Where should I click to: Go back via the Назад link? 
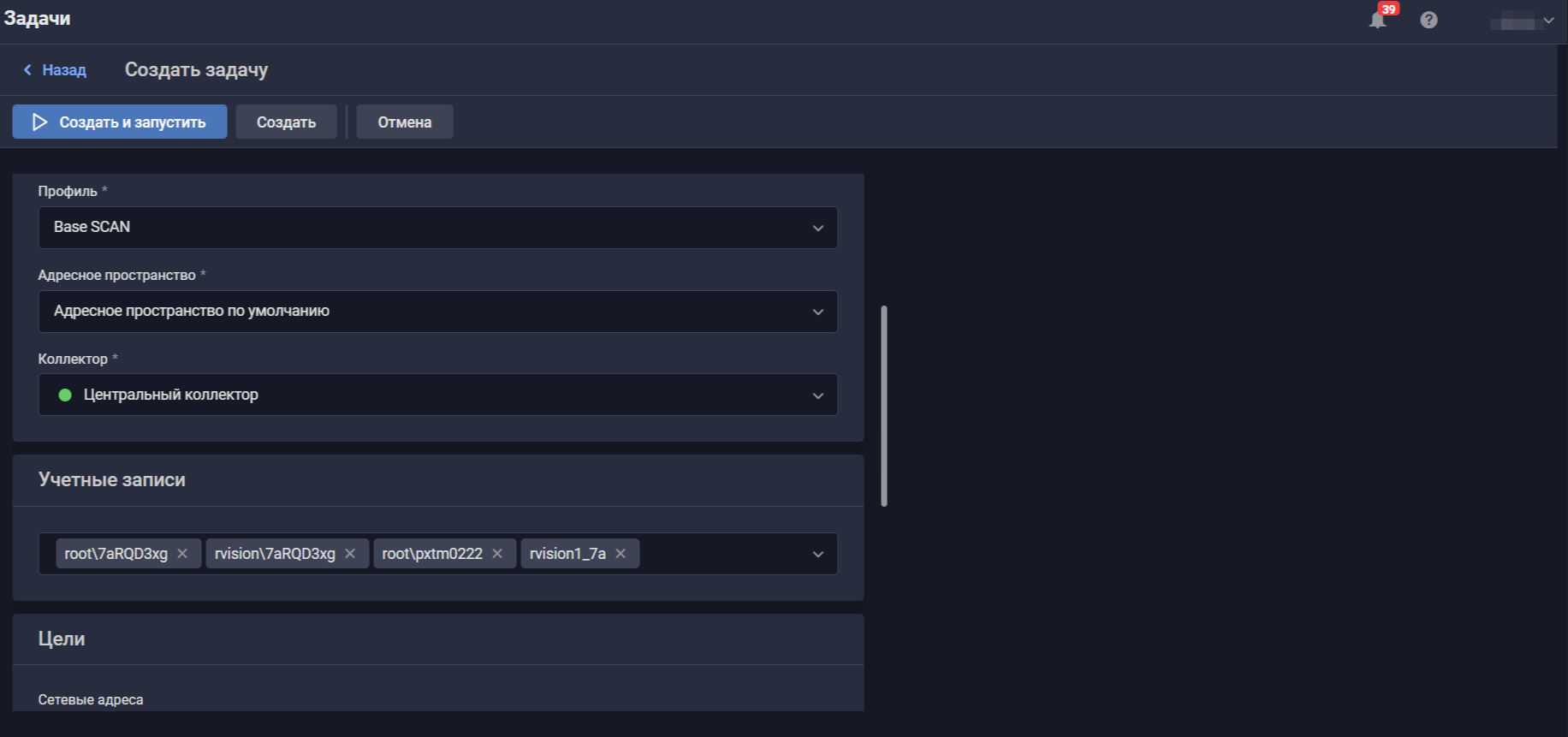64,70
